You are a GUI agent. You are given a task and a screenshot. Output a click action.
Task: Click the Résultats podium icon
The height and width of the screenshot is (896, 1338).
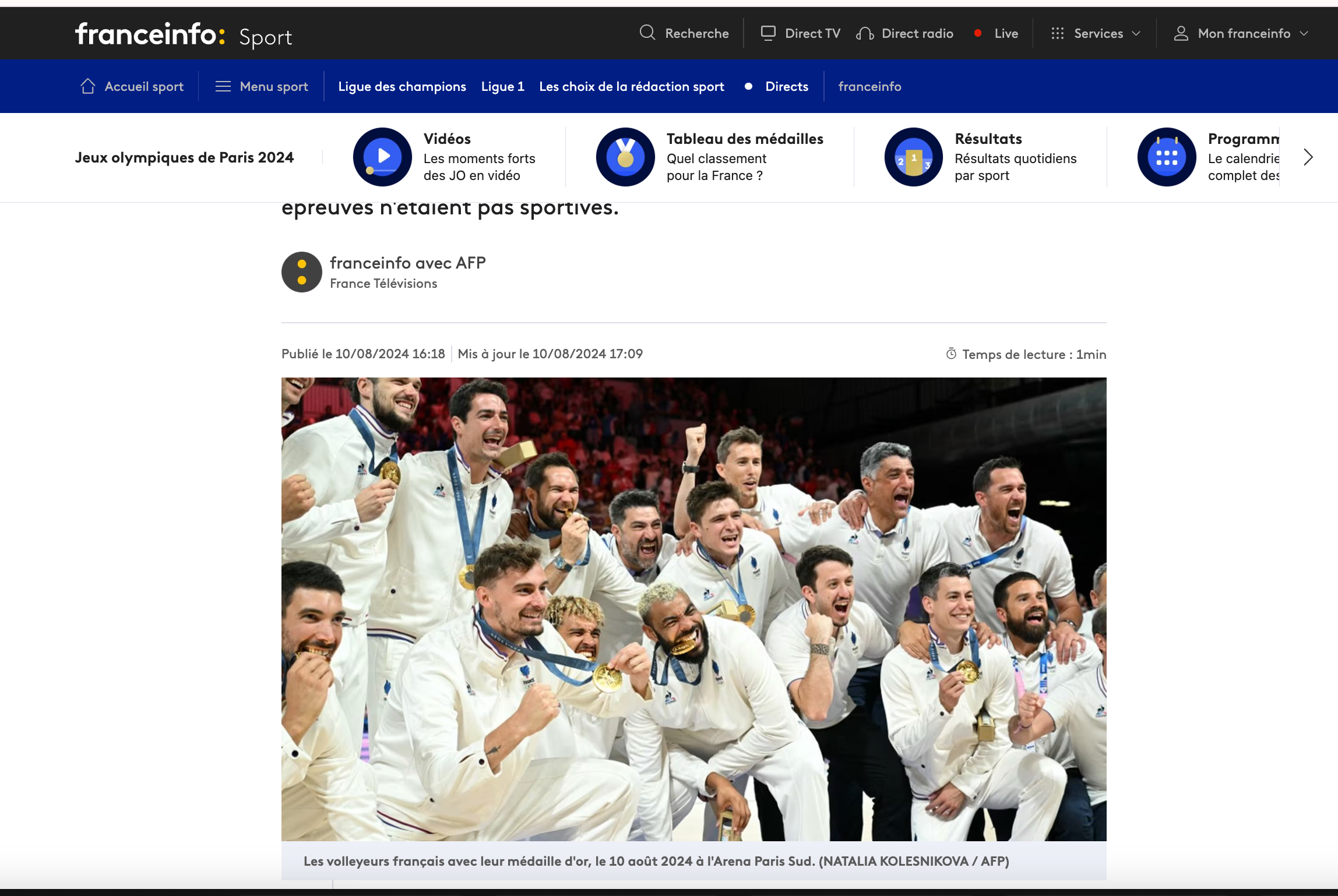point(913,157)
